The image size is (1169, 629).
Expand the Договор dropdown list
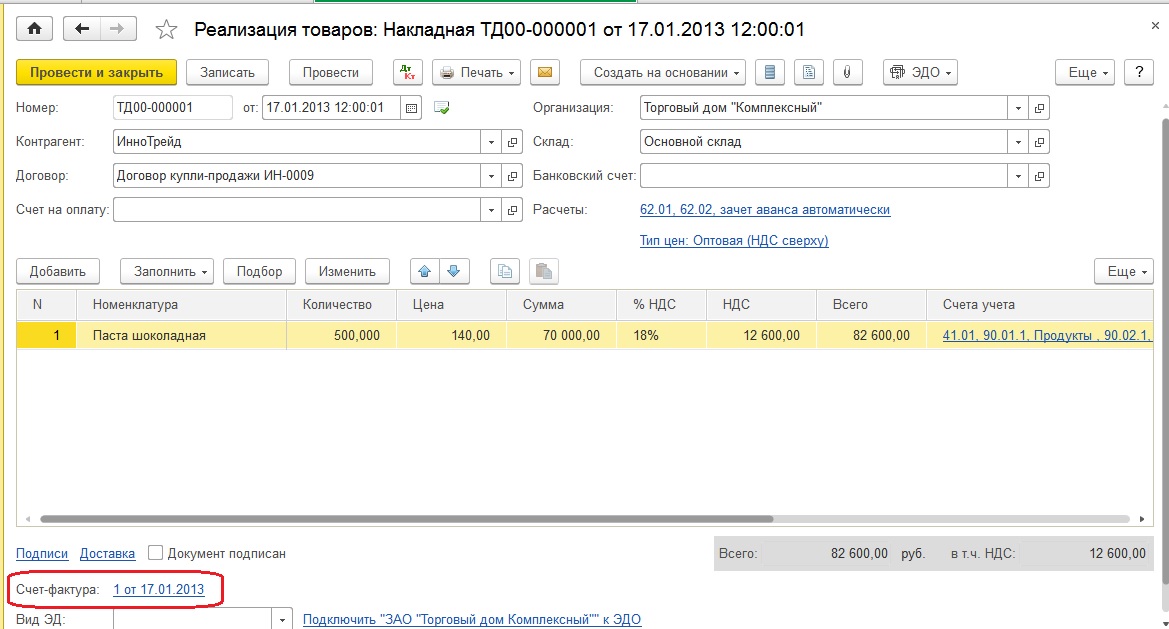tap(490, 176)
